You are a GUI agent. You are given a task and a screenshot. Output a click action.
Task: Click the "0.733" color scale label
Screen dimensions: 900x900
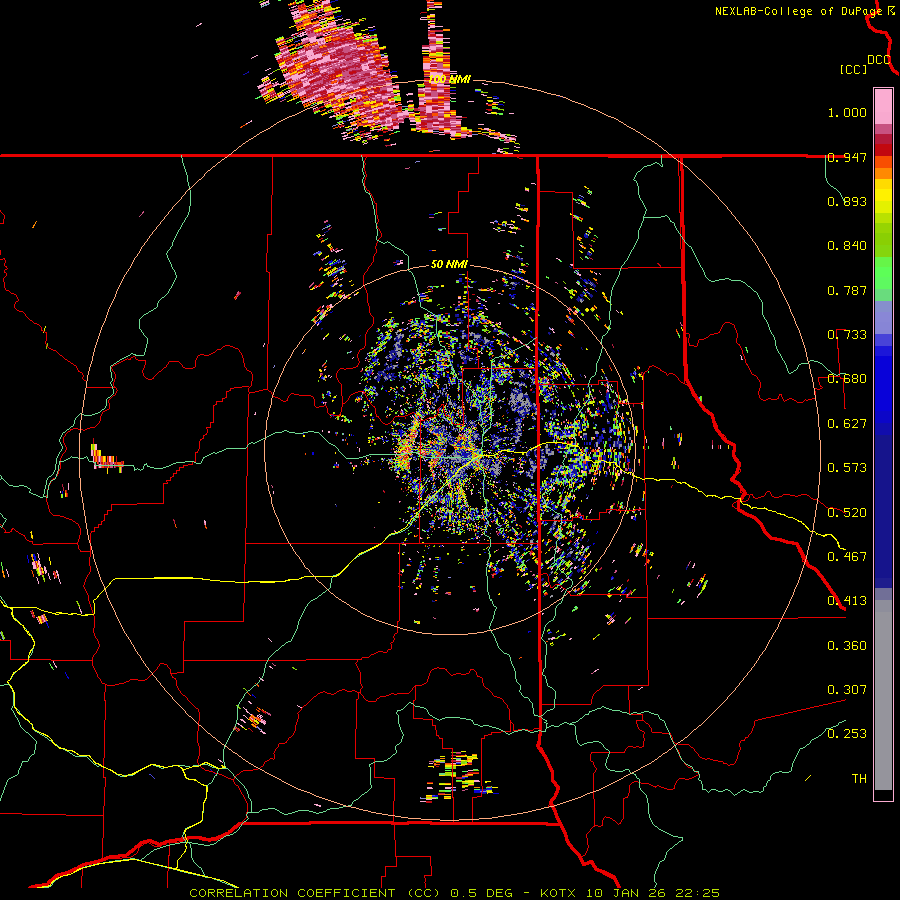(847, 335)
